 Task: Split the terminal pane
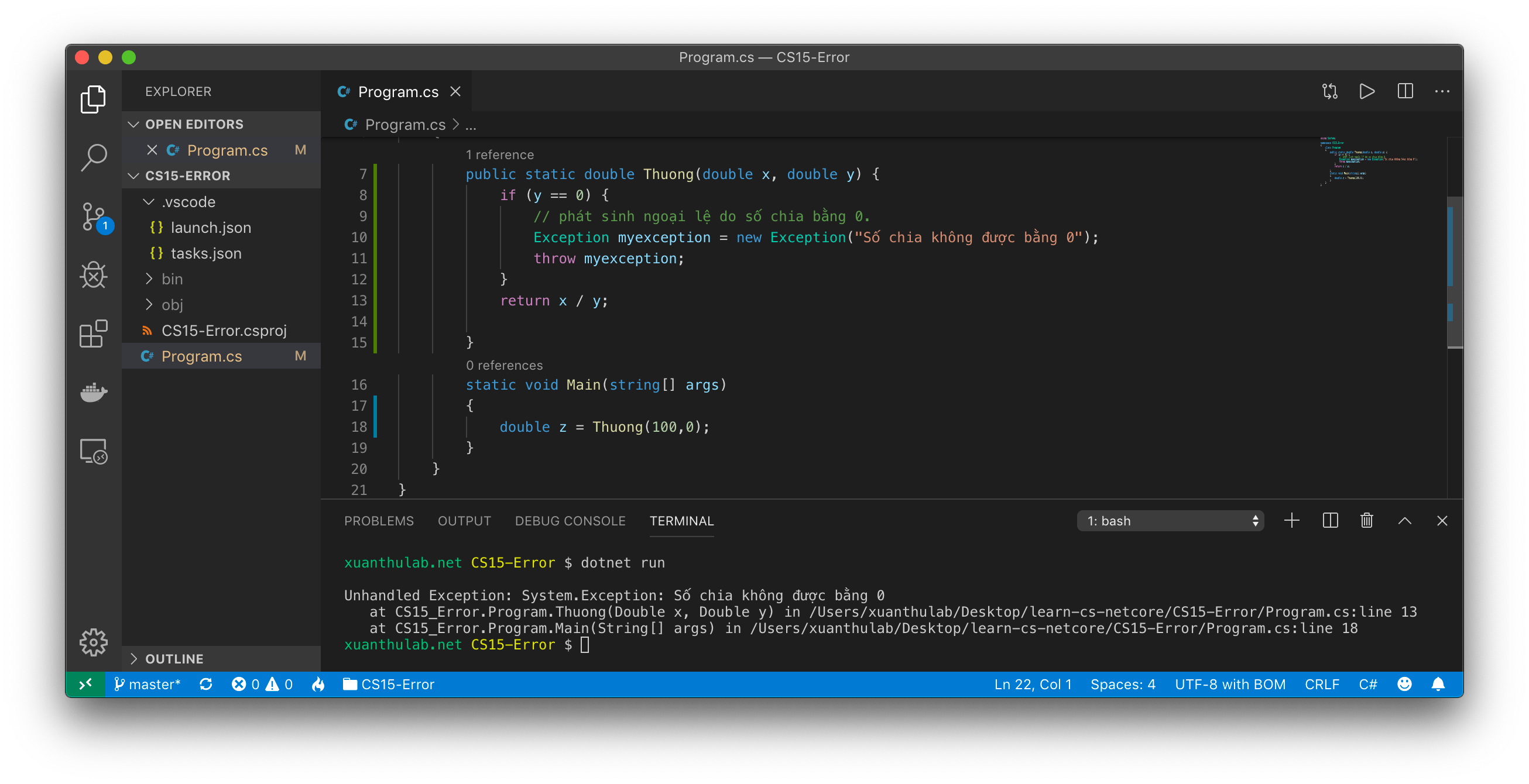[1330, 521]
